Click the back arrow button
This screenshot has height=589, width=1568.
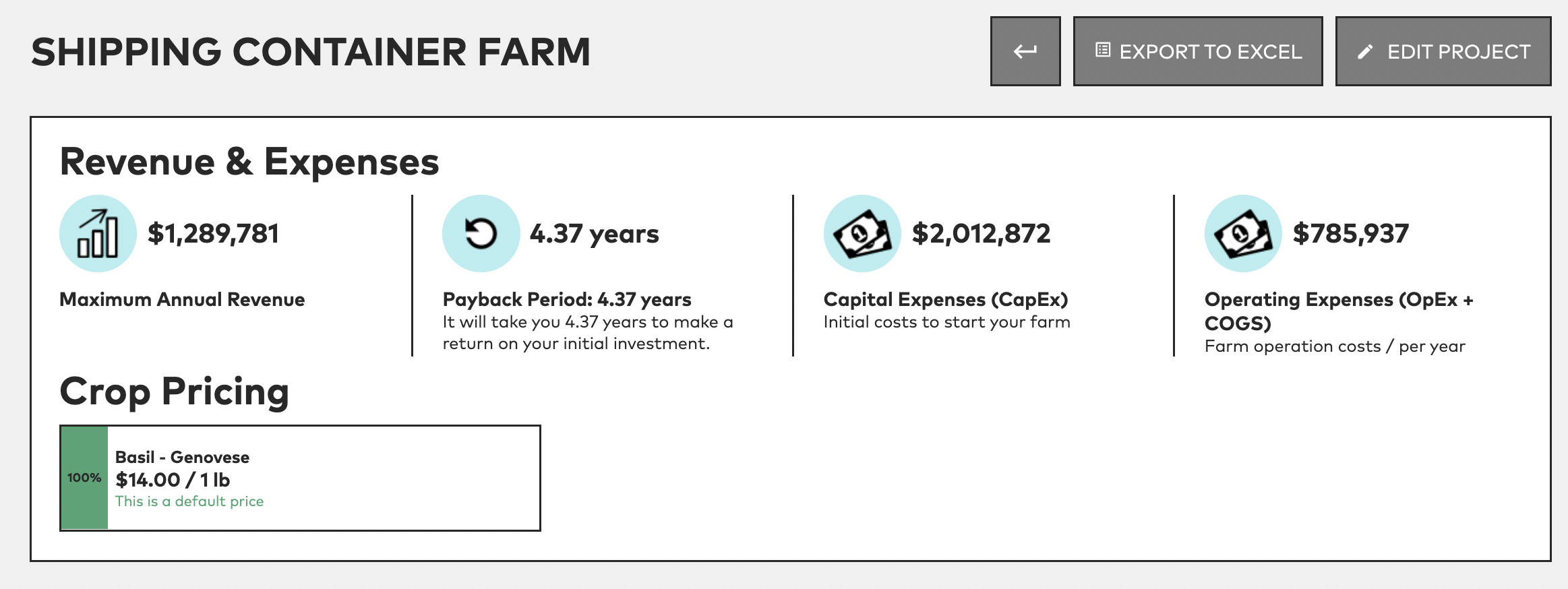pyautogui.click(x=1025, y=51)
